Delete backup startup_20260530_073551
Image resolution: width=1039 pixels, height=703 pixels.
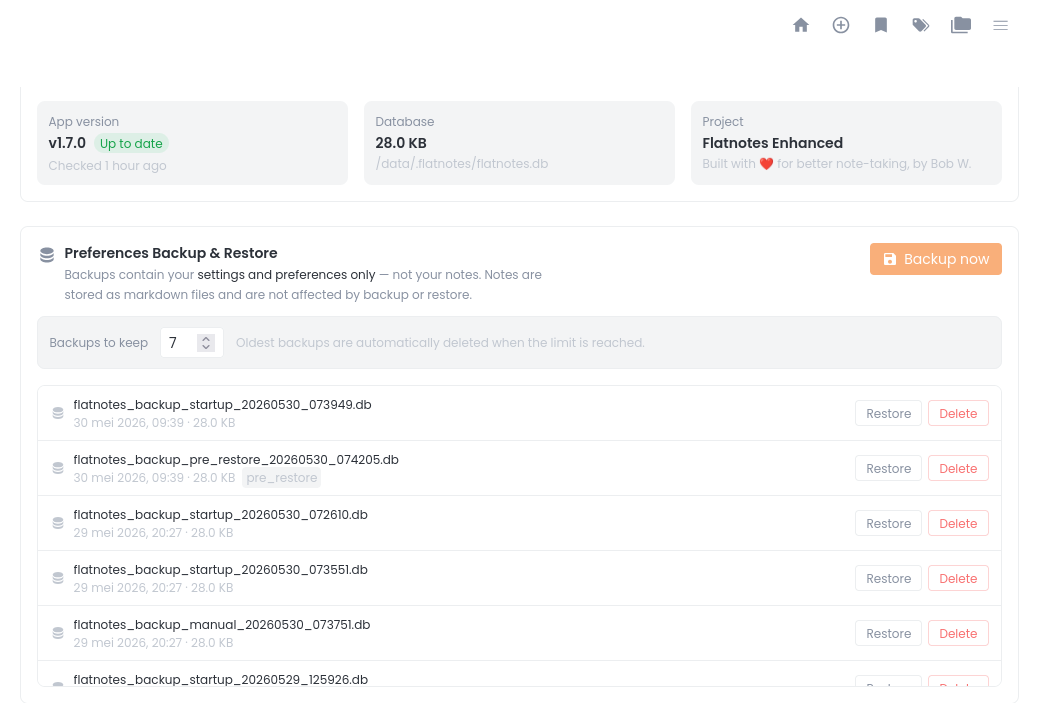click(957, 578)
